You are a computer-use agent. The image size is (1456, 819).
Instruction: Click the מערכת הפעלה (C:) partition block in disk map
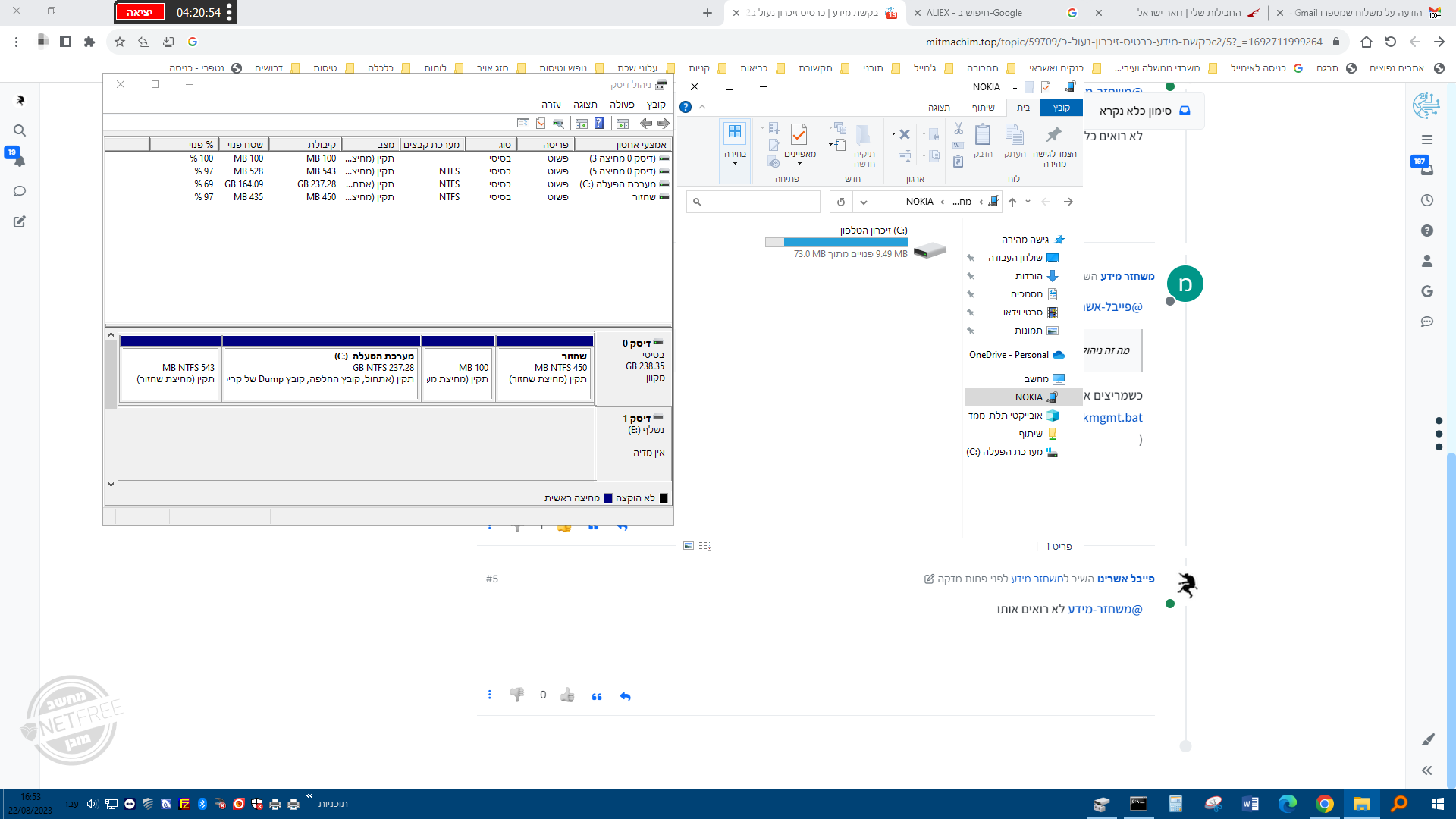click(x=322, y=369)
